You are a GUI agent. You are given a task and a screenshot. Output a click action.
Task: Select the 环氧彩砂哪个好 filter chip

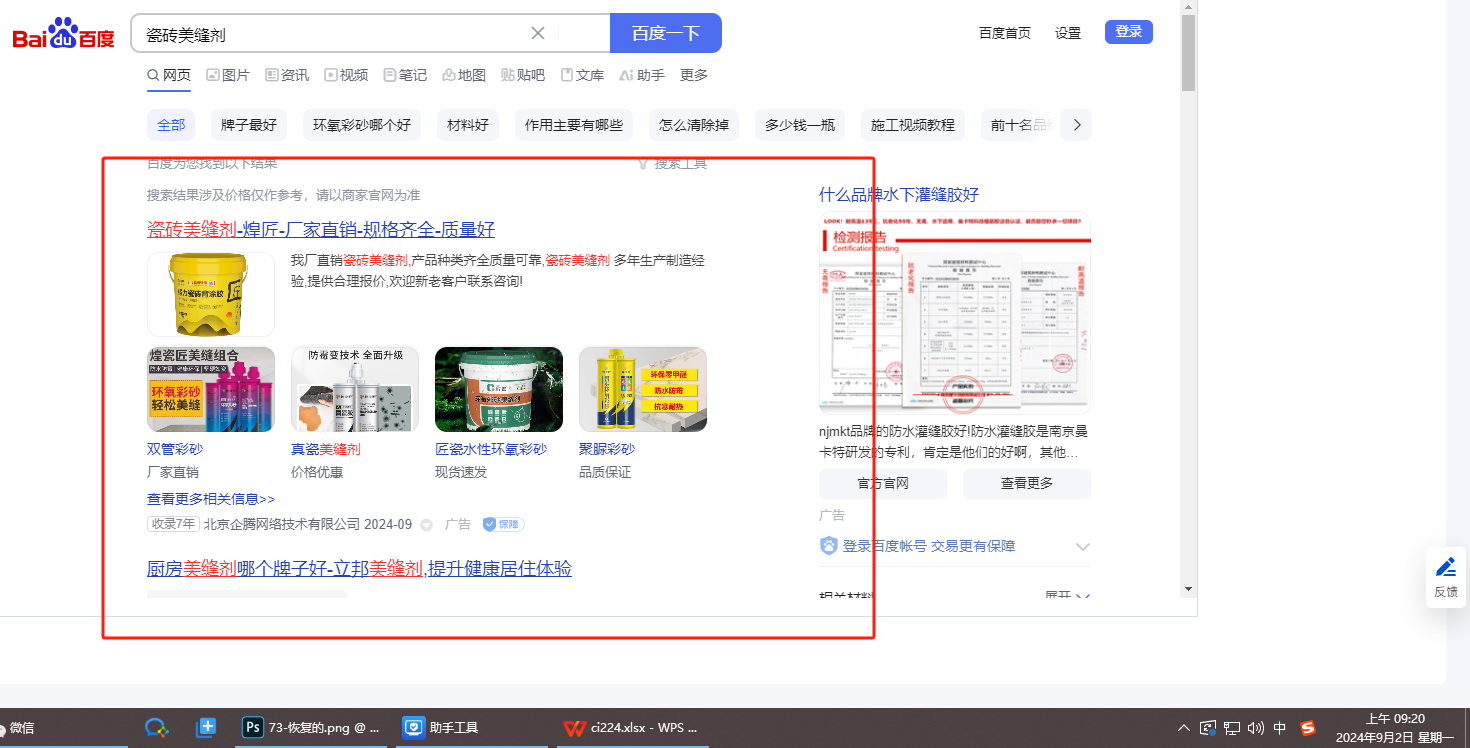pyautogui.click(x=361, y=125)
